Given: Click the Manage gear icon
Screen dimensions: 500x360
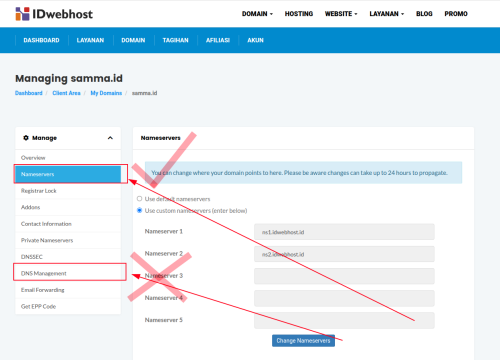Looking at the screenshot, I should pyautogui.click(x=26, y=138).
